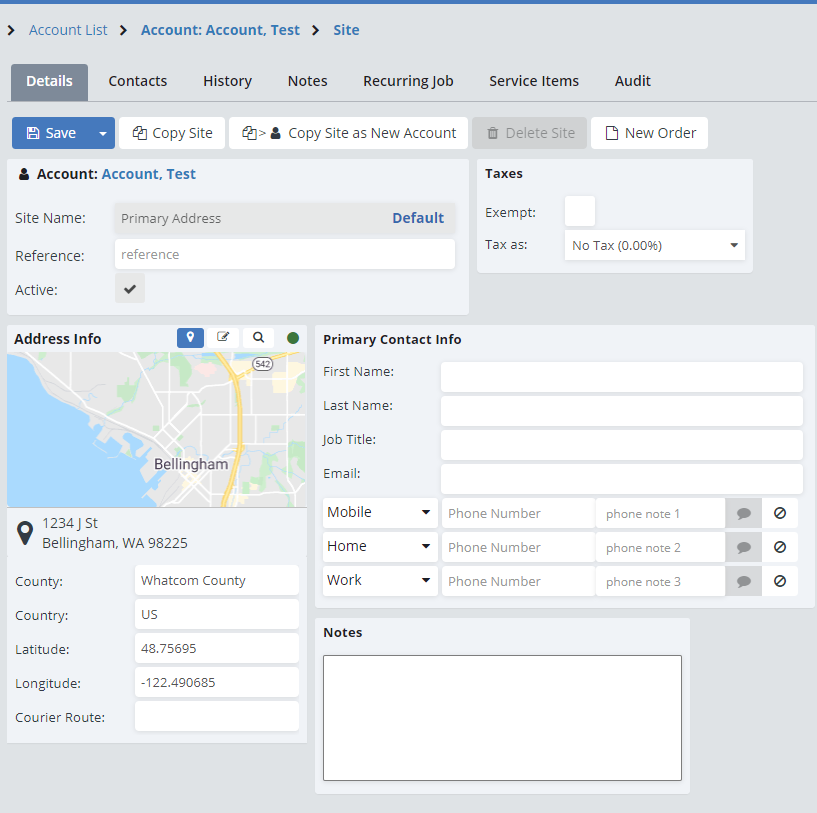
Task: Click the green status dot in Address Info
Action: 293,338
